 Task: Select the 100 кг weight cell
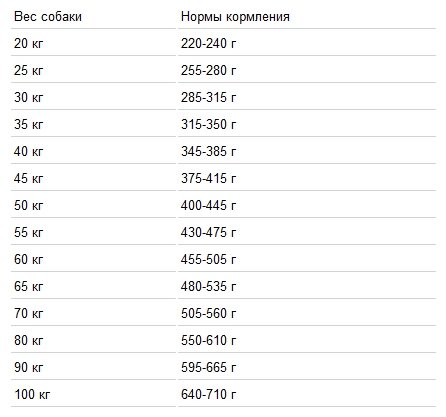(x=32, y=394)
